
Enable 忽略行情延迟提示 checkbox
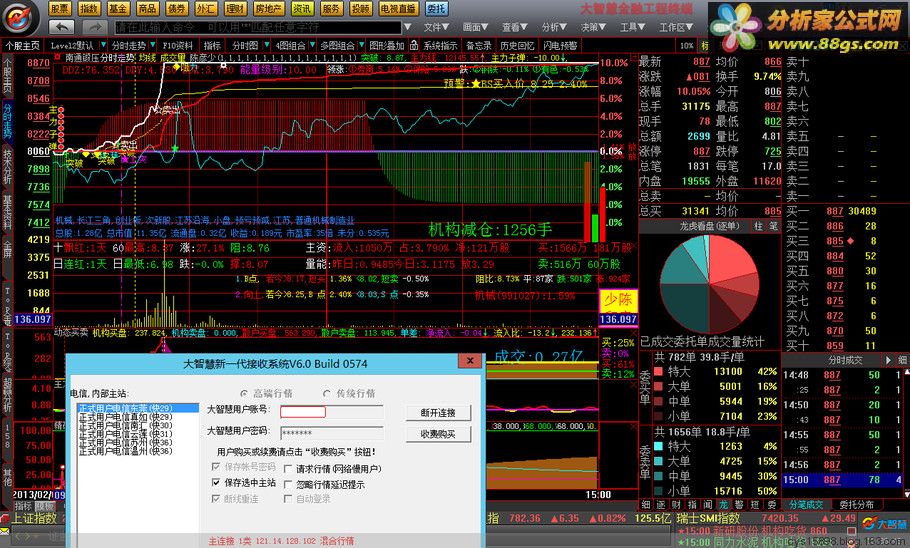[288, 484]
